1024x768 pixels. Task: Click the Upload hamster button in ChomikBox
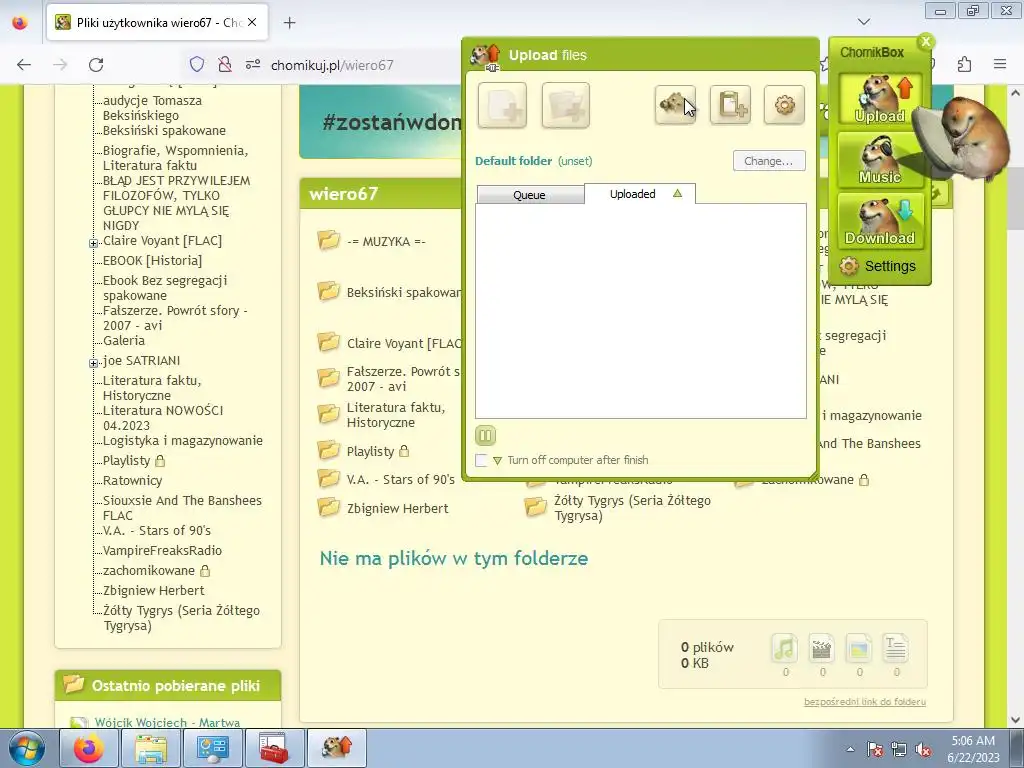click(880, 99)
